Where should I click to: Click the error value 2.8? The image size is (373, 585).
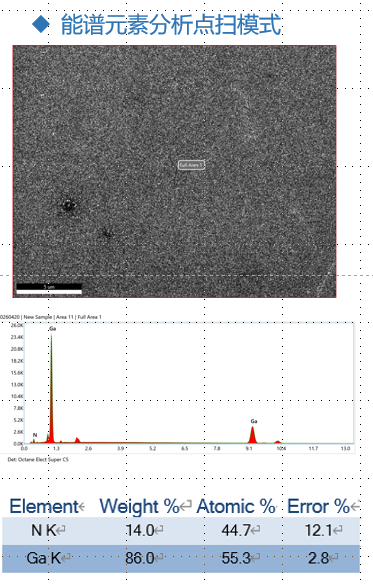(319, 558)
